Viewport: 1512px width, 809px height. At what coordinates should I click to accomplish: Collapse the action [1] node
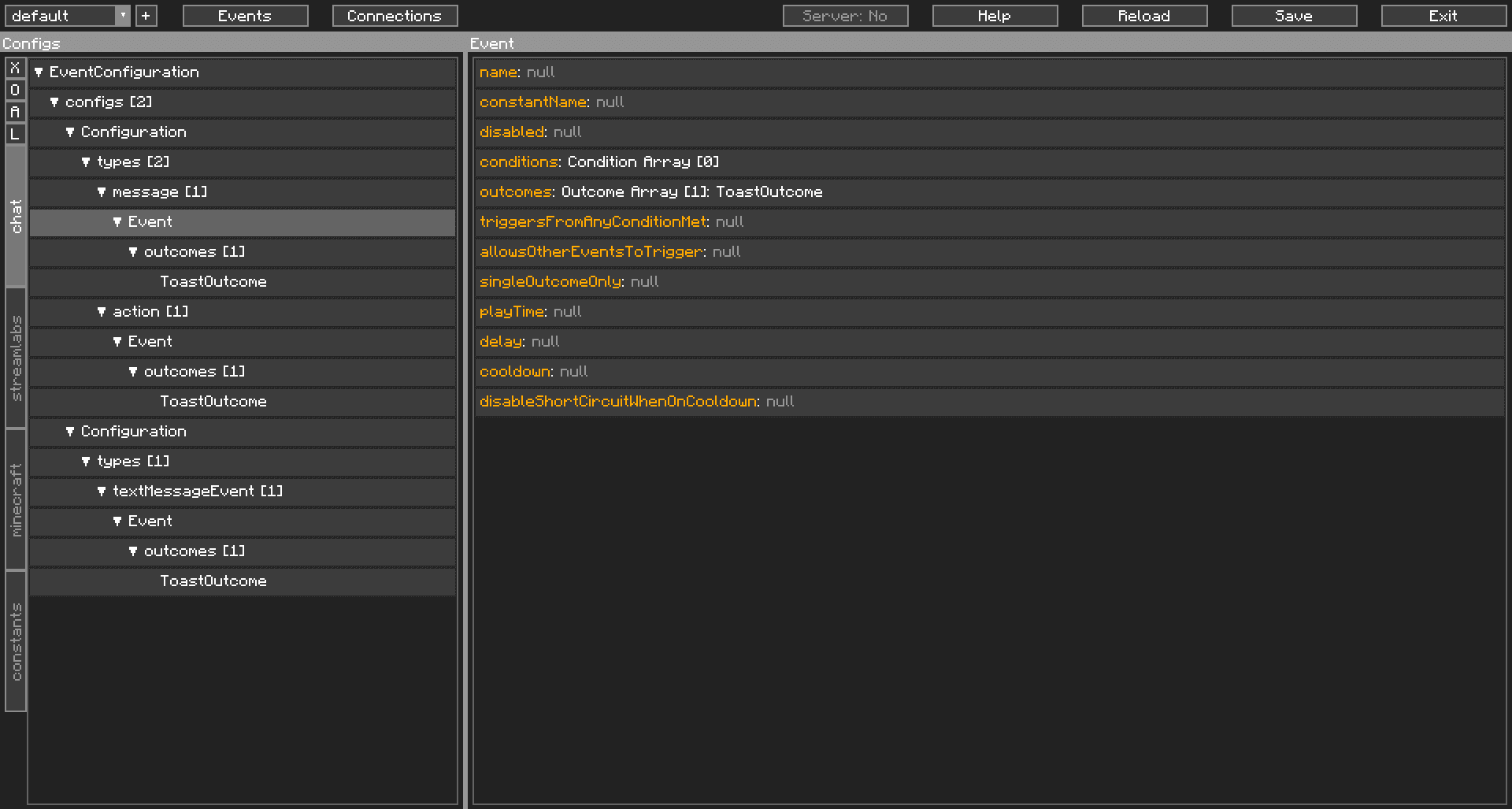click(102, 312)
